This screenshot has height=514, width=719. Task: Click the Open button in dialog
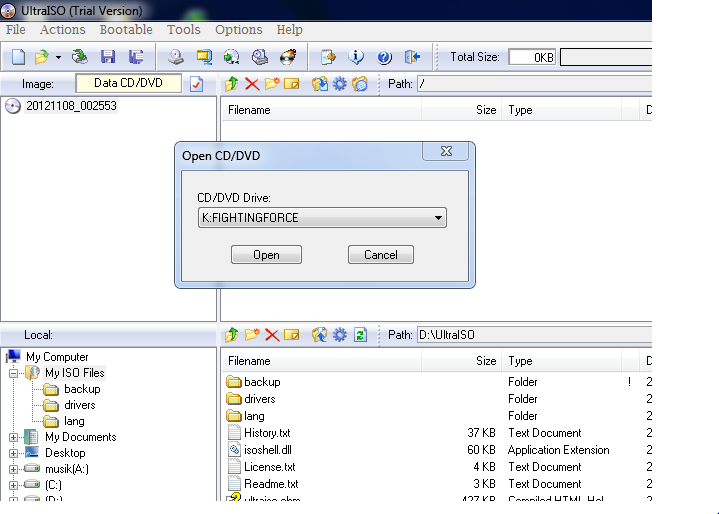tap(266, 254)
